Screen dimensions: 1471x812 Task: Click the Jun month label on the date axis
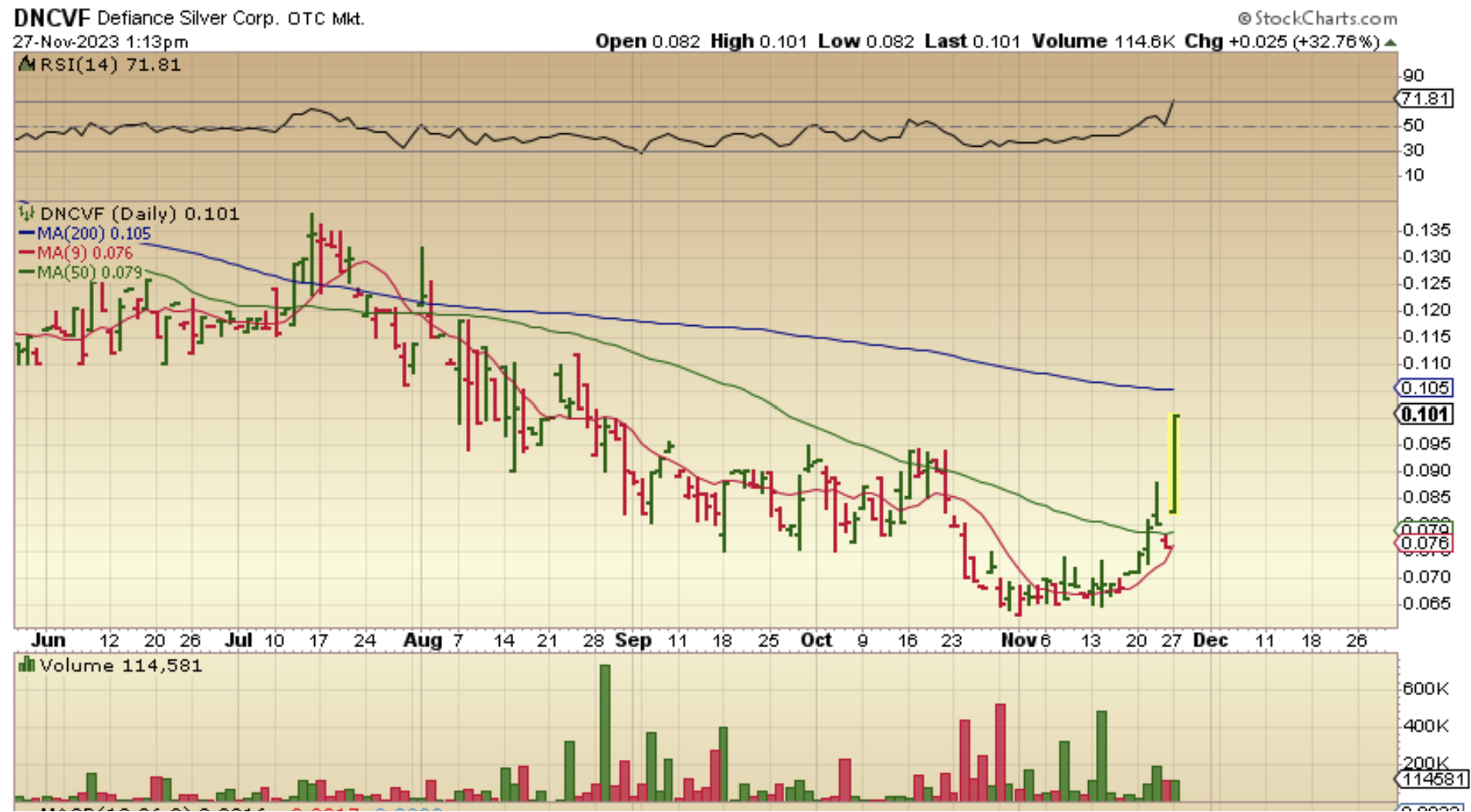(x=47, y=640)
